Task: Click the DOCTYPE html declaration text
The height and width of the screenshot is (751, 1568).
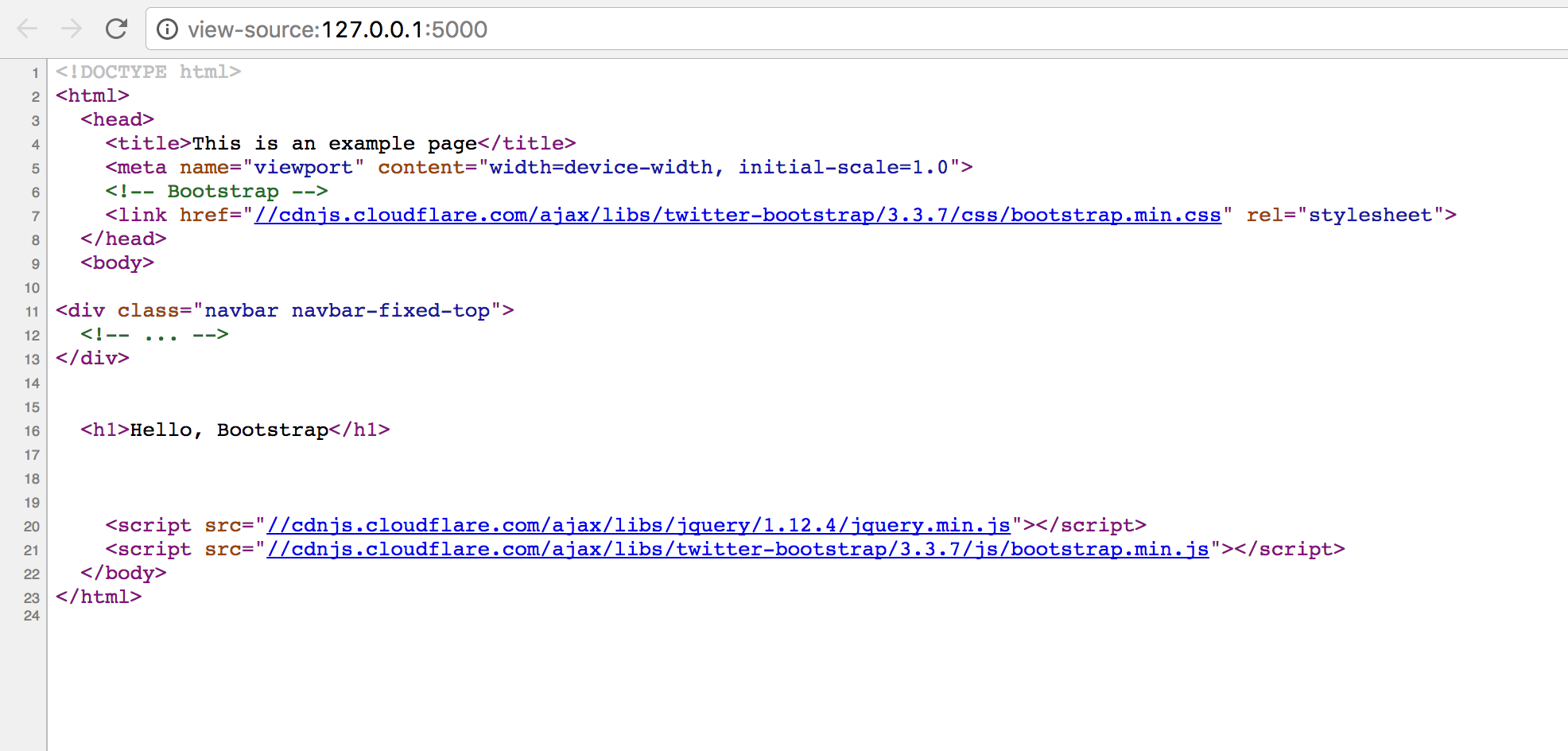Action: (148, 72)
